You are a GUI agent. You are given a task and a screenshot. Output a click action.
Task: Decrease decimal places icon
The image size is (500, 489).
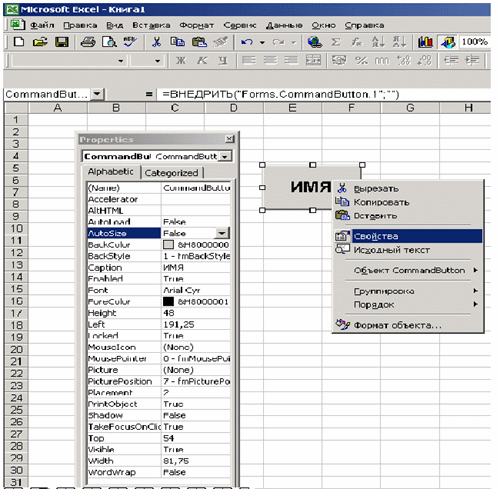(x=425, y=60)
